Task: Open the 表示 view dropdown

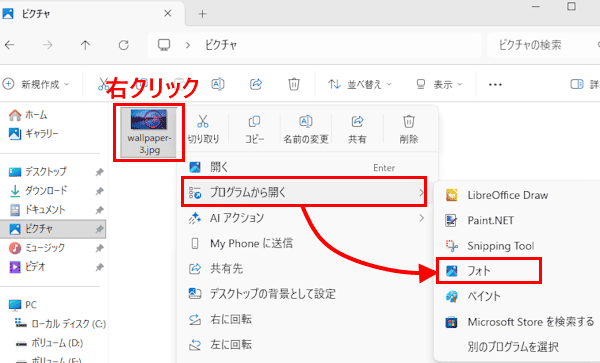Action: [x=439, y=84]
